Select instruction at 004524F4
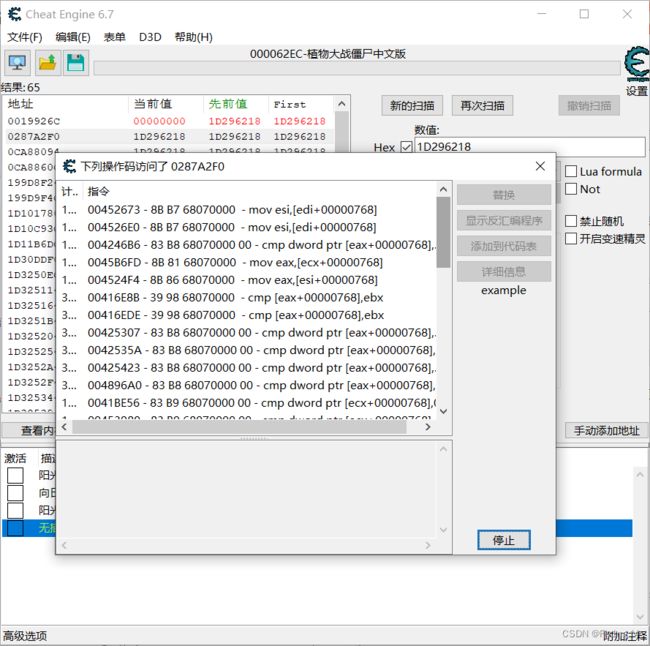 coord(247,280)
